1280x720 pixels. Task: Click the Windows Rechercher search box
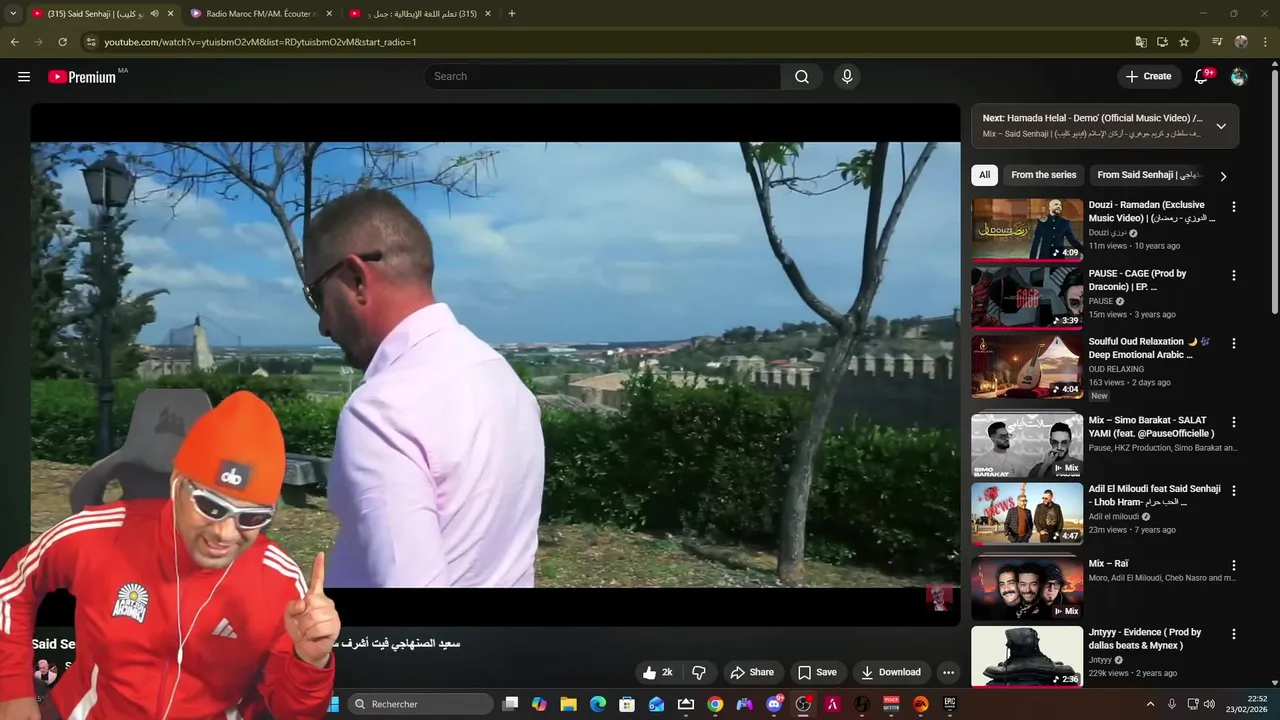point(420,704)
